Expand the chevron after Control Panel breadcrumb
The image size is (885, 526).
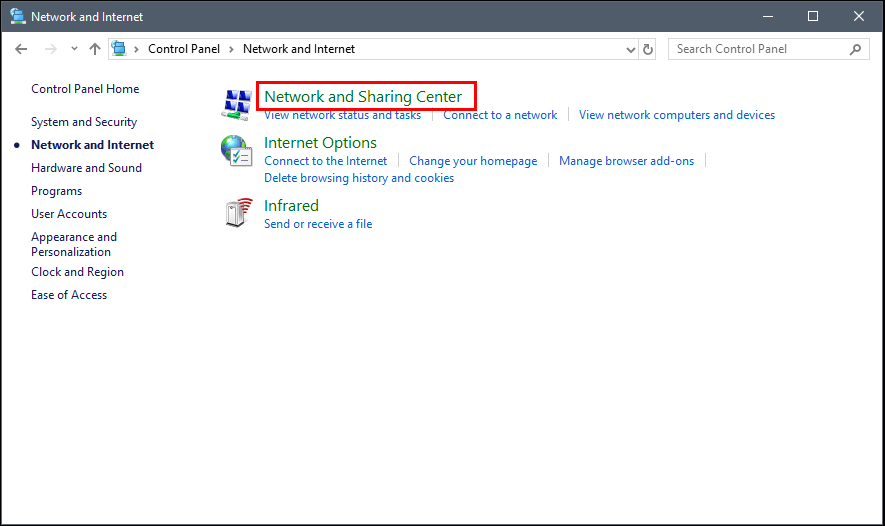pos(231,50)
